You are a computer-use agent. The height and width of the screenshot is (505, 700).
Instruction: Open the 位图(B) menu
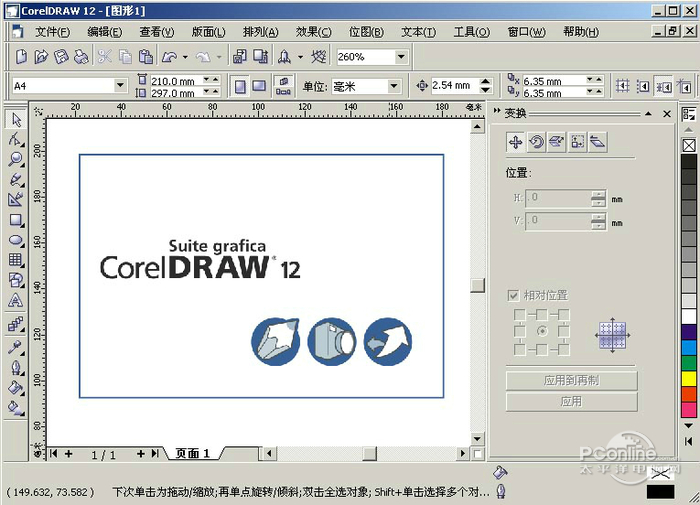(366, 32)
